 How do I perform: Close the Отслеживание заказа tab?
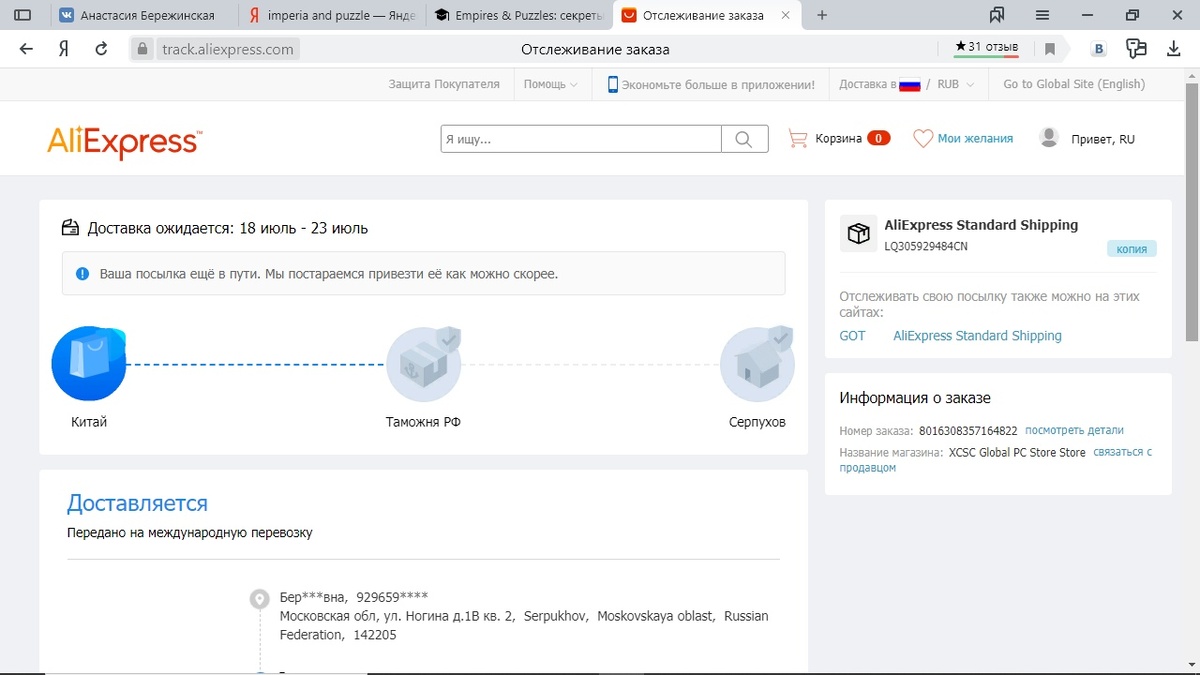click(x=785, y=15)
